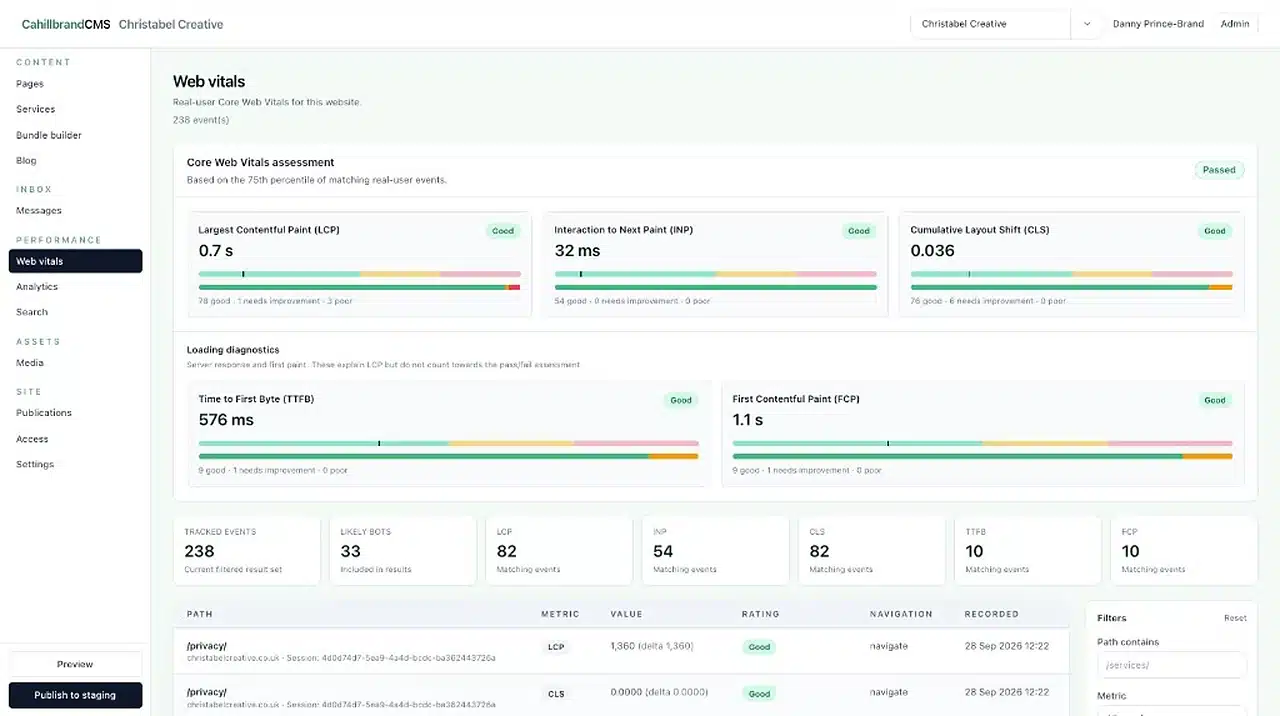Click the Admin role label
Screen dimensions: 1280x716
point(1235,24)
